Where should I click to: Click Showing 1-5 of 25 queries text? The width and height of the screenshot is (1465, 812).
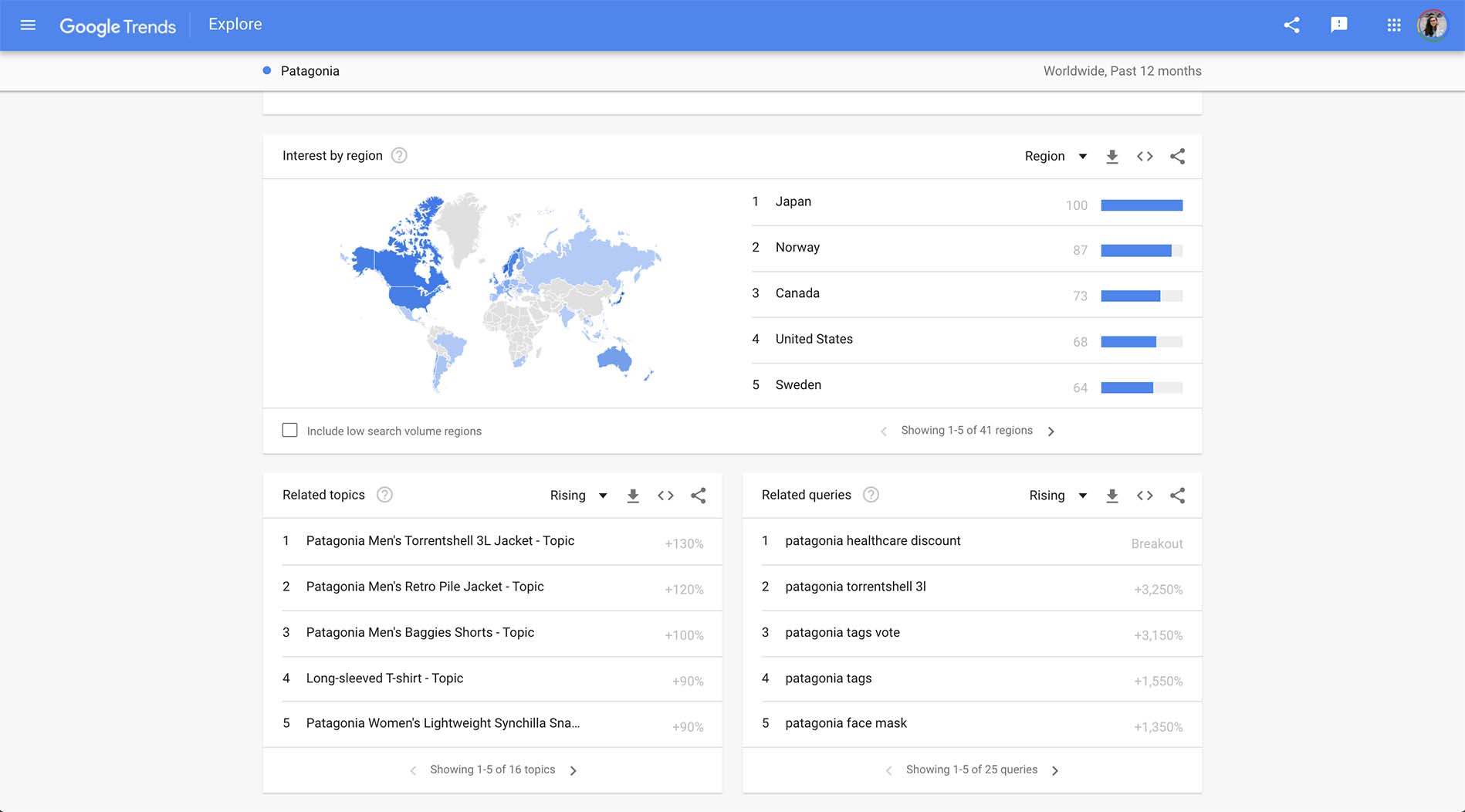(x=972, y=770)
